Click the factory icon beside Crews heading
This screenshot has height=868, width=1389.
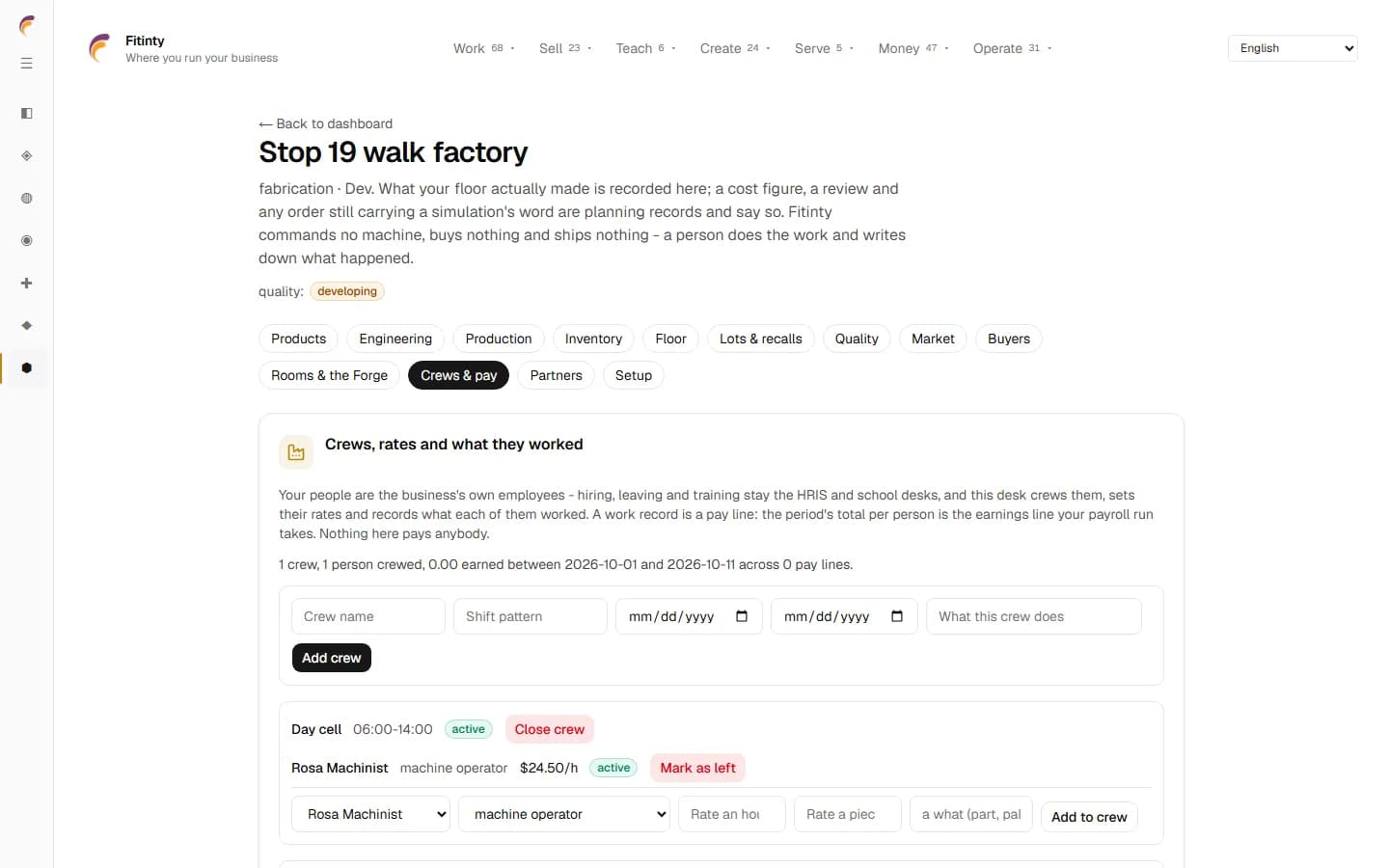pos(296,452)
